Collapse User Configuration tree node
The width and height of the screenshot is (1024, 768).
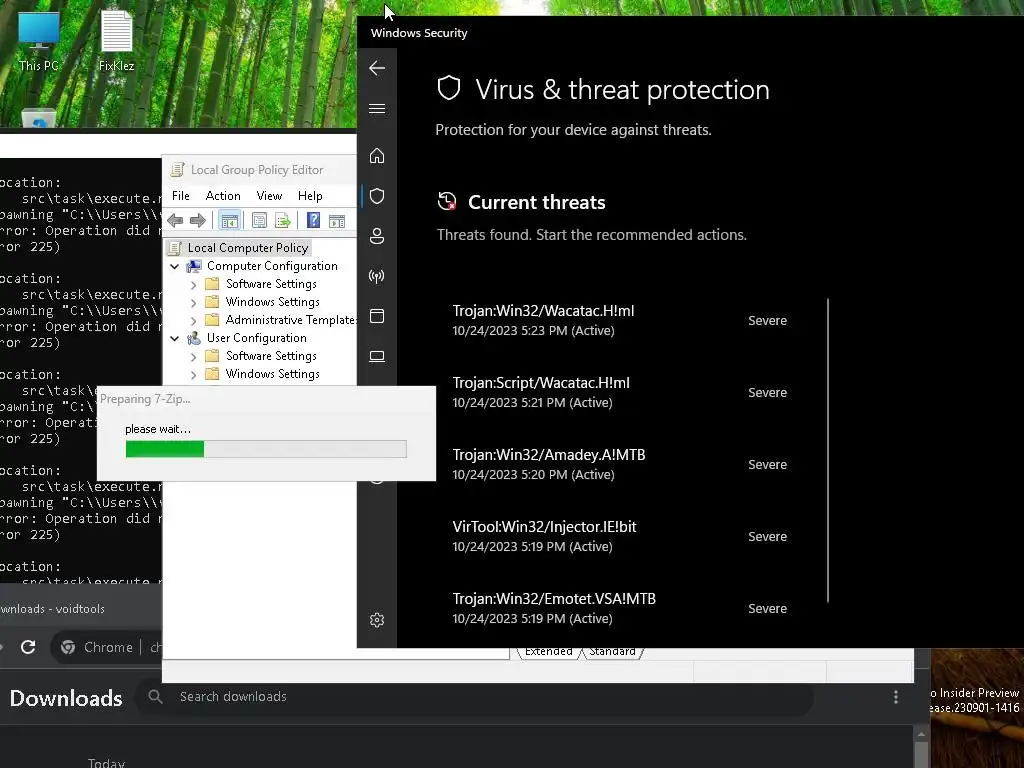174,338
